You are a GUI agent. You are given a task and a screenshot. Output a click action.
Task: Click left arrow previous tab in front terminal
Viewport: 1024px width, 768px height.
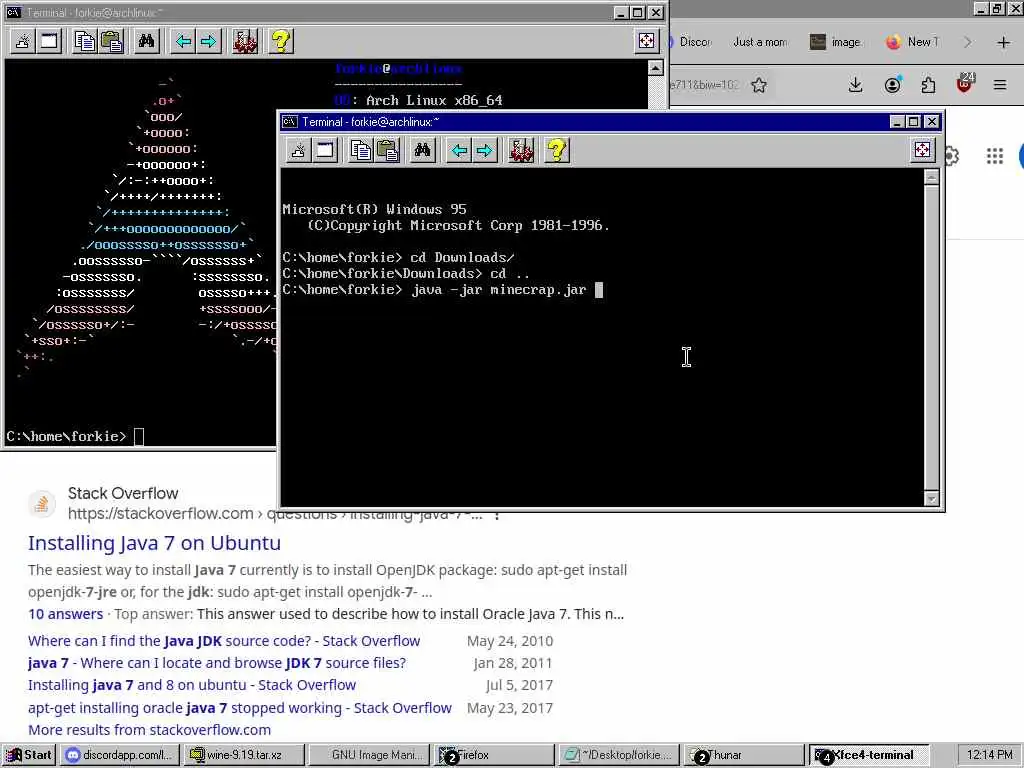459,151
